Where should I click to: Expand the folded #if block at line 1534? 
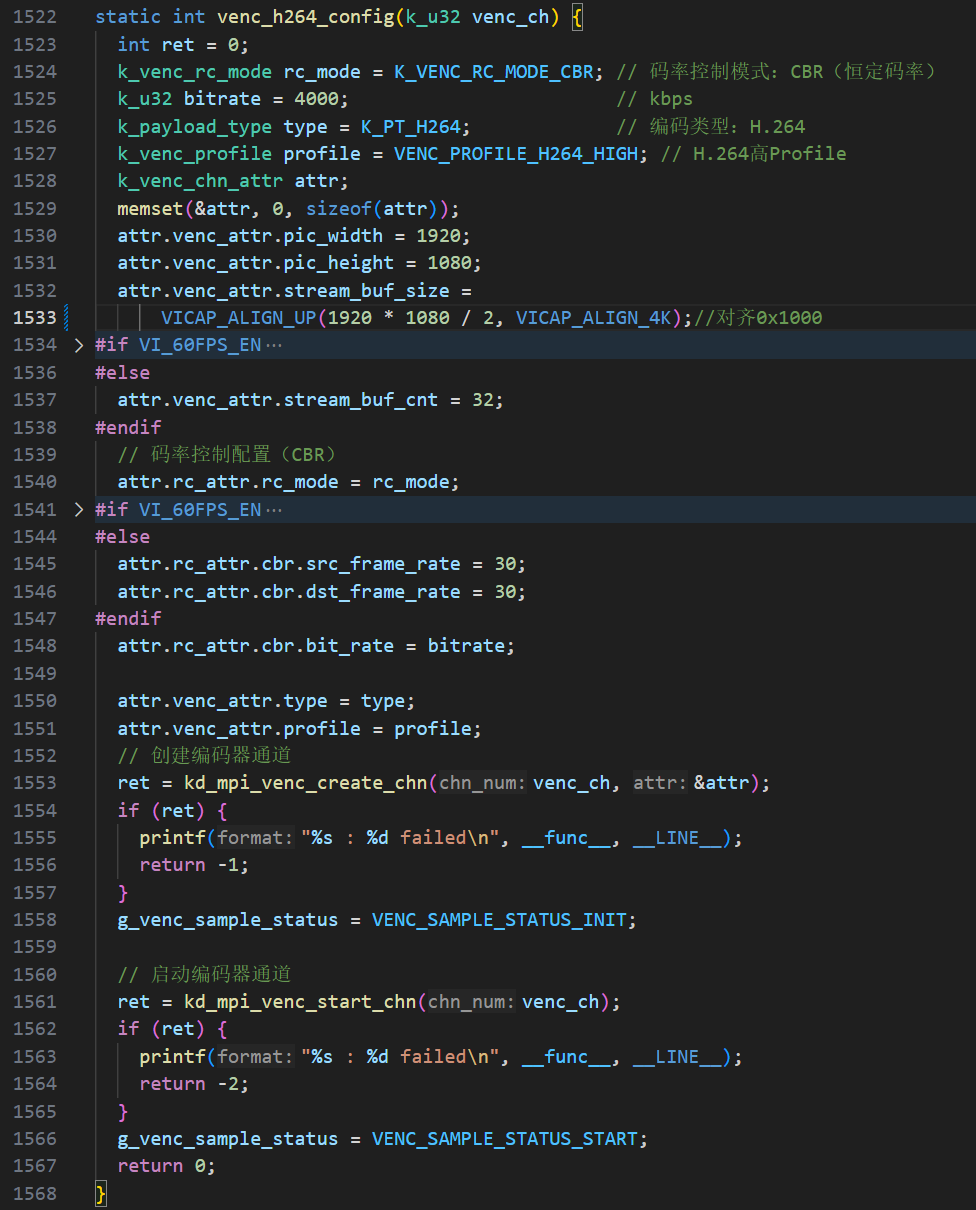point(80,345)
